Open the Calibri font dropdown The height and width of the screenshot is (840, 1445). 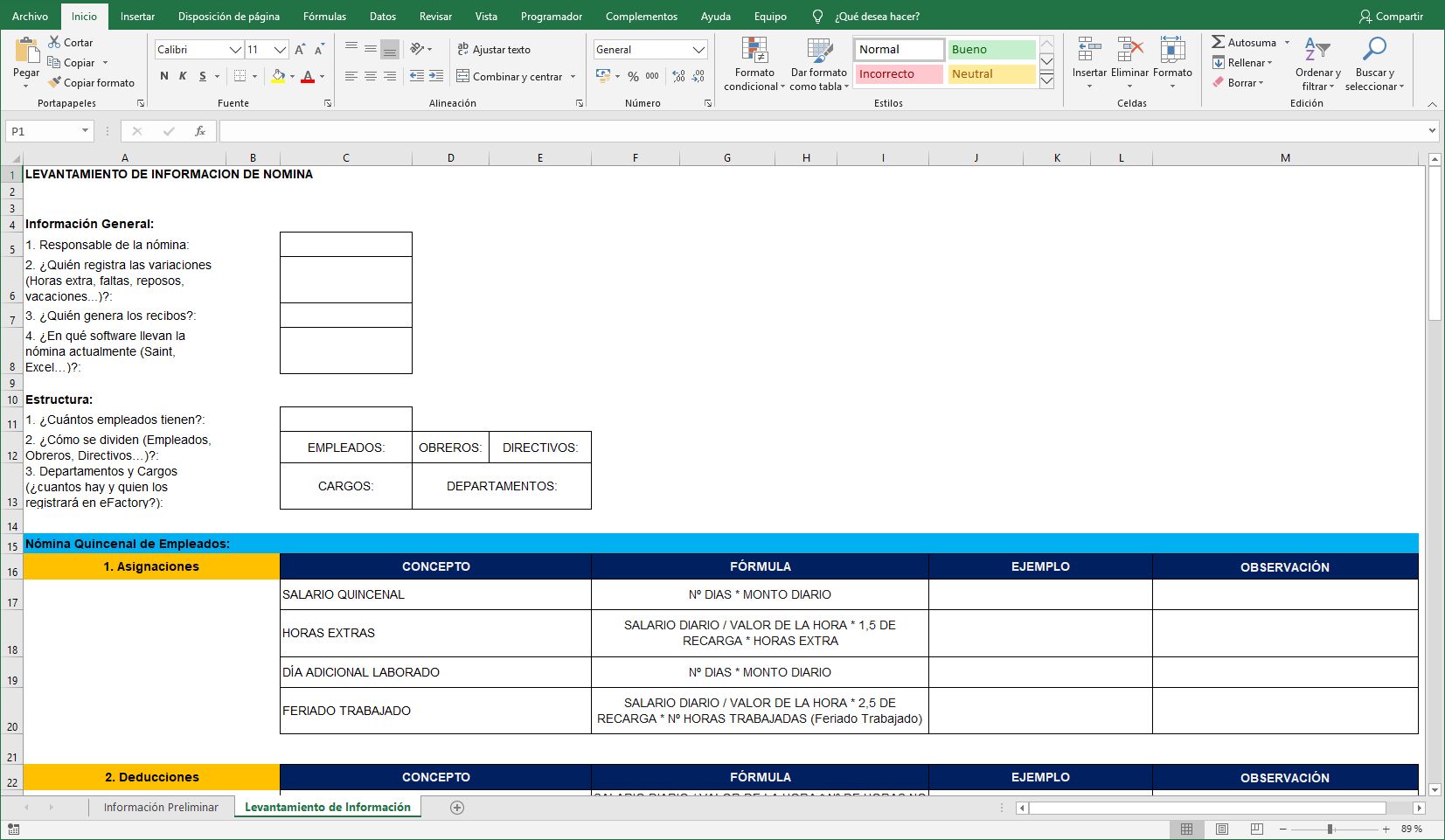coord(234,49)
